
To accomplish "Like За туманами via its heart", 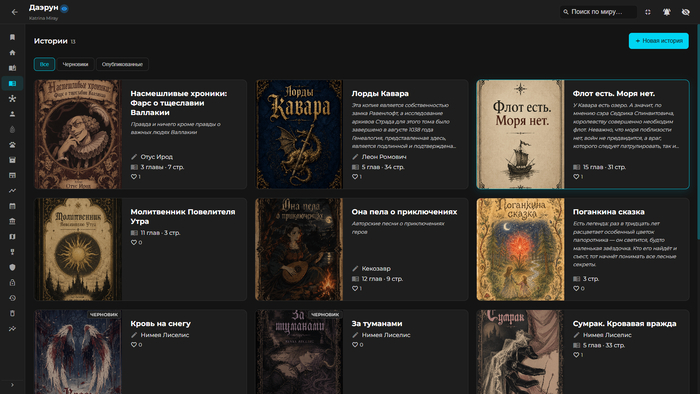I will [355, 344].
